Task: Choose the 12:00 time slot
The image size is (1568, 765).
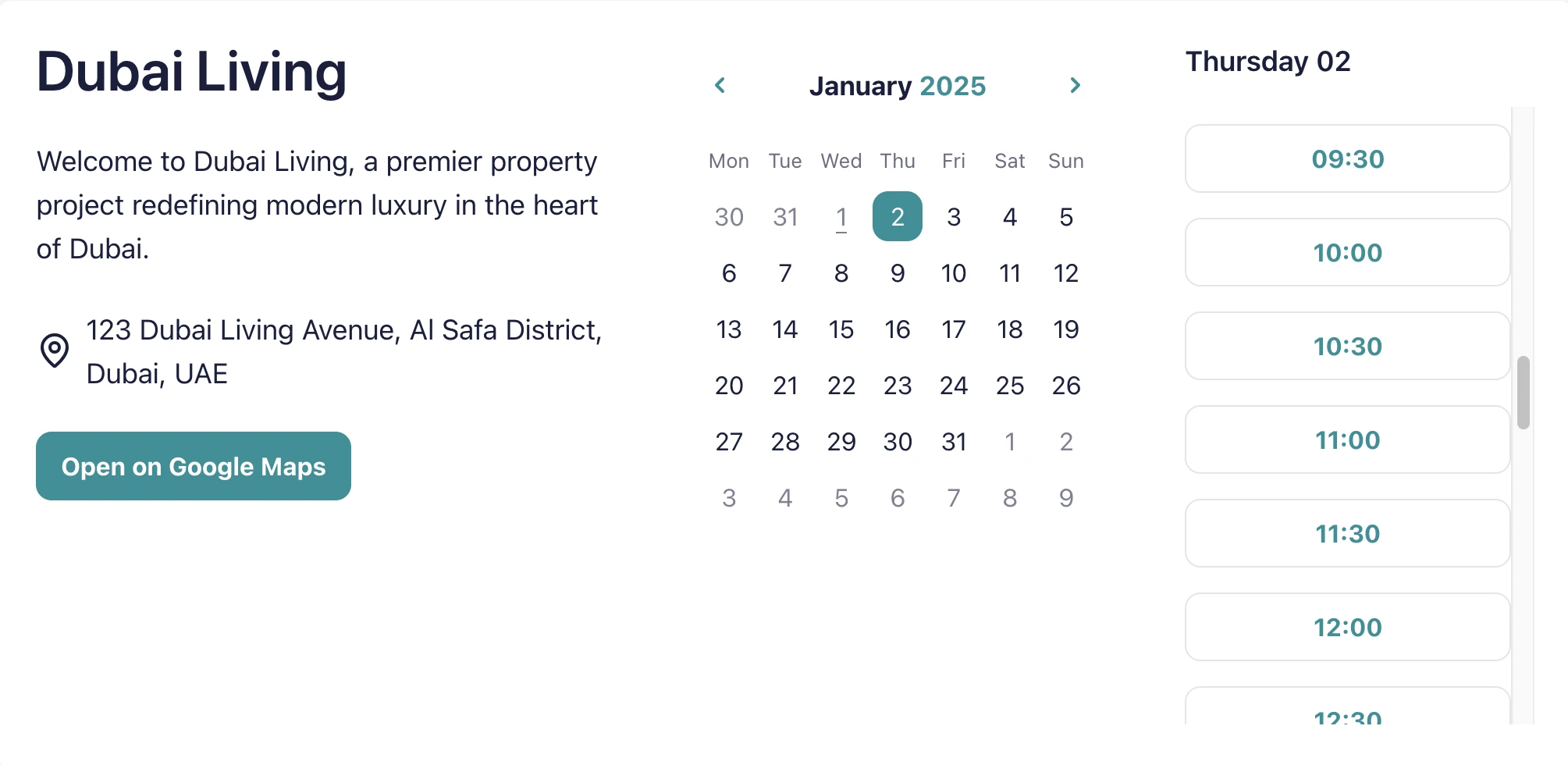Action: coord(1347,627)
